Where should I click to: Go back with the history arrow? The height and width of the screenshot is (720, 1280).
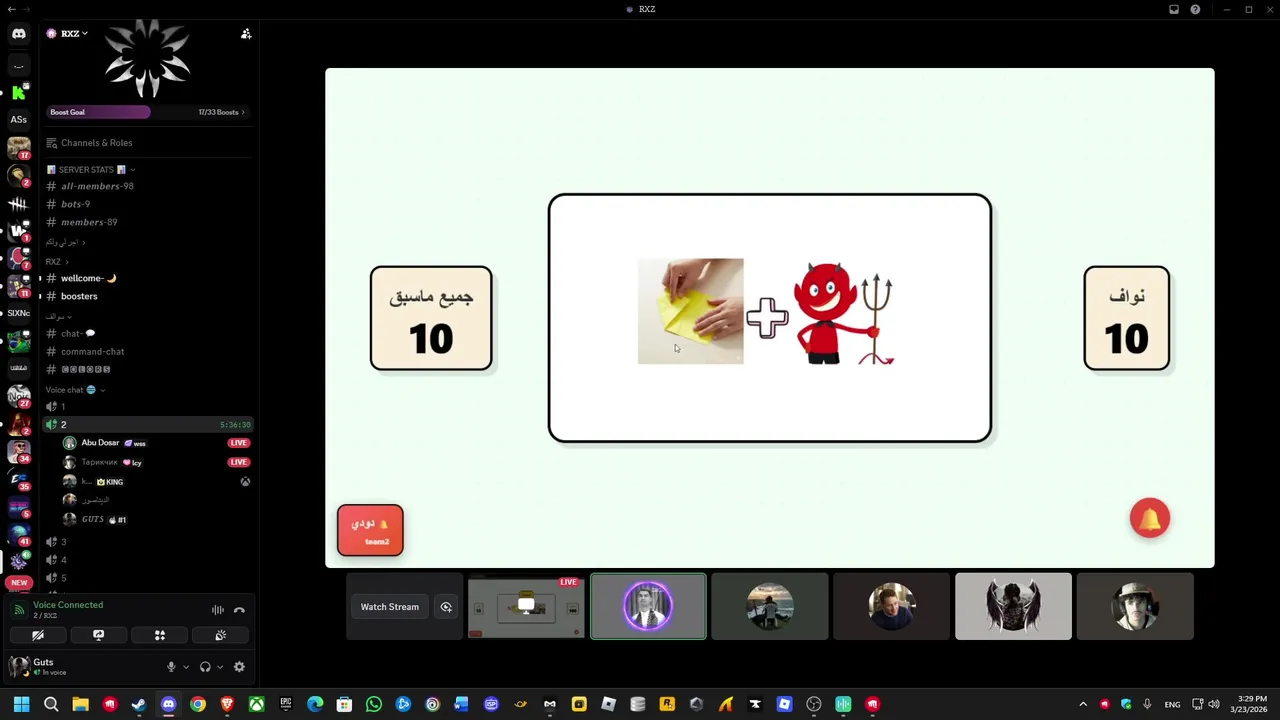click(11, 9)
